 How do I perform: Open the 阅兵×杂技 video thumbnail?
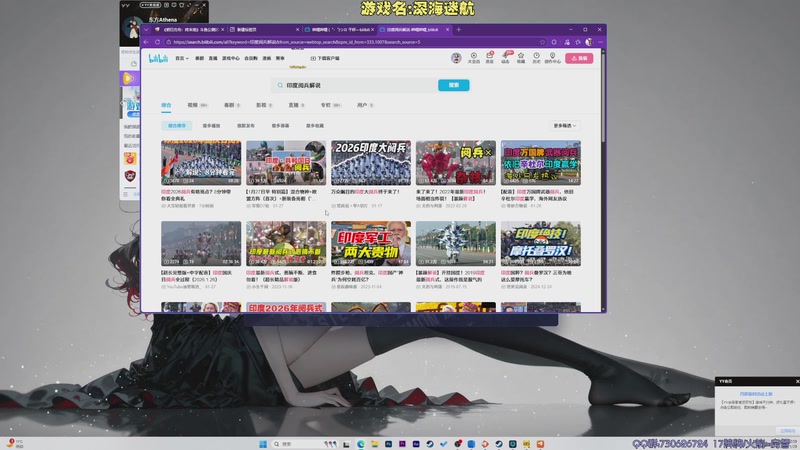click(x=456, y=163)
